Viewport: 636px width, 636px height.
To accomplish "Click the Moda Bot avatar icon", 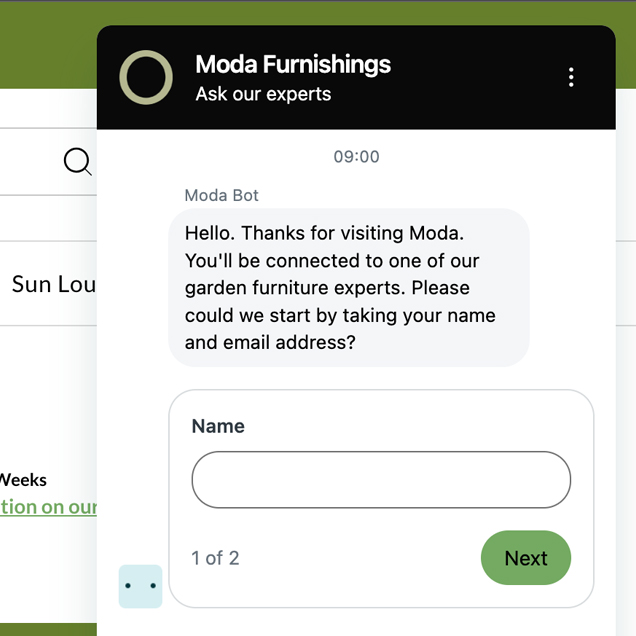I will [x=140, y=586].
